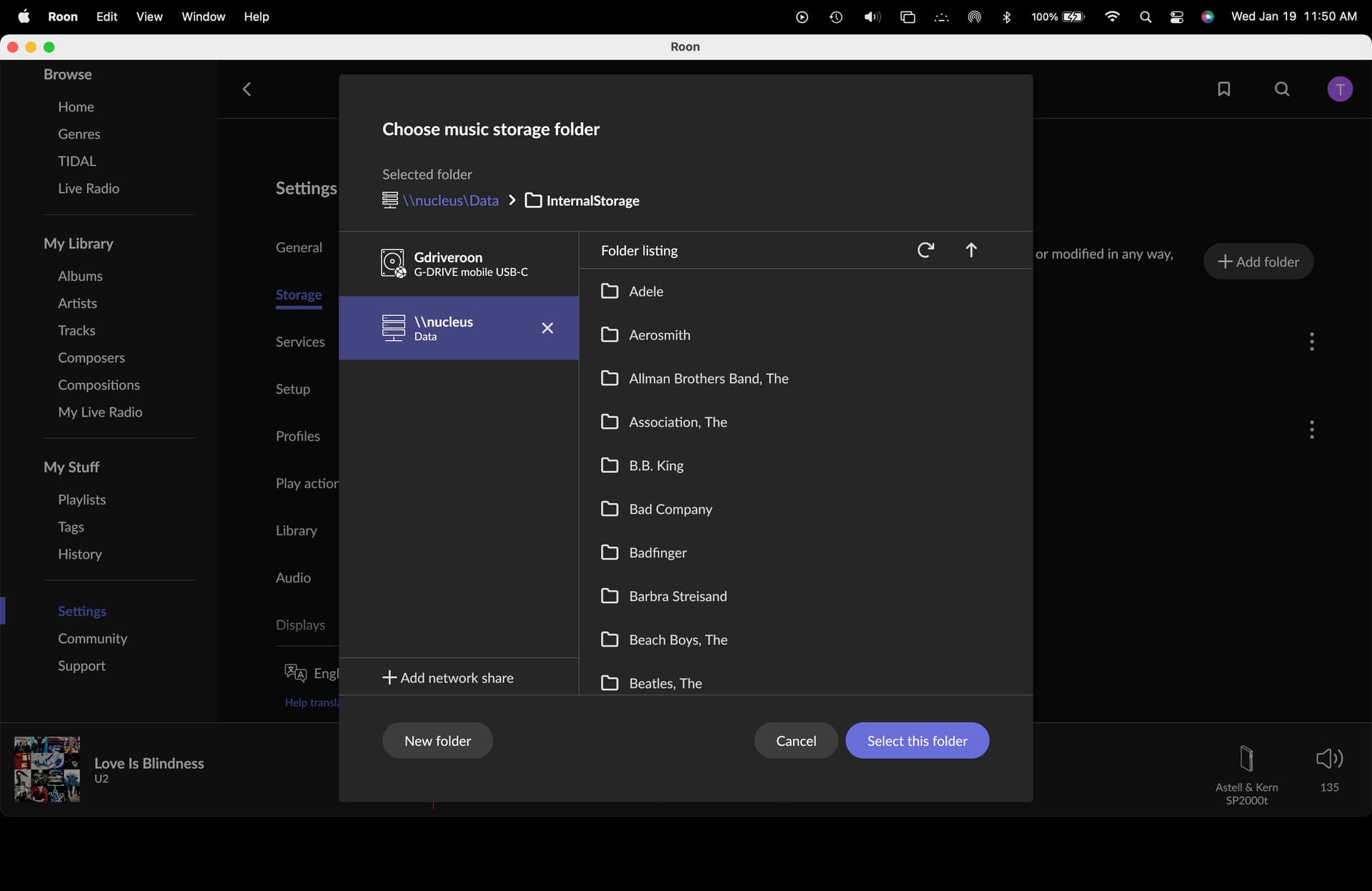1372x891 pixels.
Task: Open the Astell & Kern SP2000t zone icon
Action: coord(1246,759)
